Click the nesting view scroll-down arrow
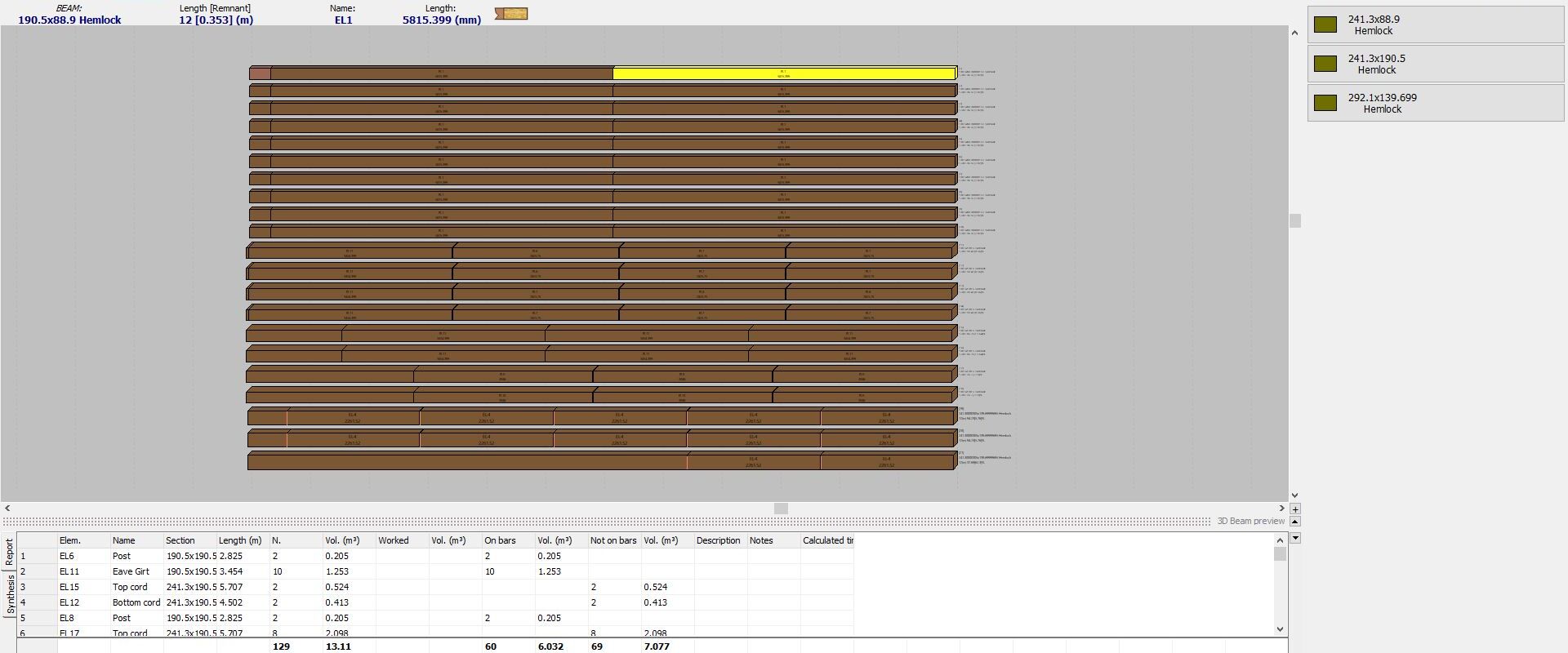Viewport: 1568px width, 653px height. coord(1294,495)
